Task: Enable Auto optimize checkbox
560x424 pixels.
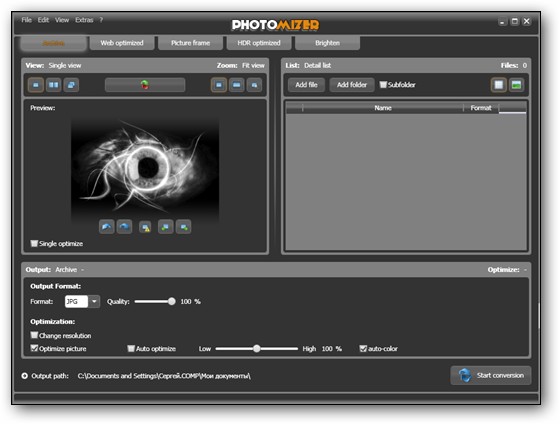Action: [x=131, y=348]
